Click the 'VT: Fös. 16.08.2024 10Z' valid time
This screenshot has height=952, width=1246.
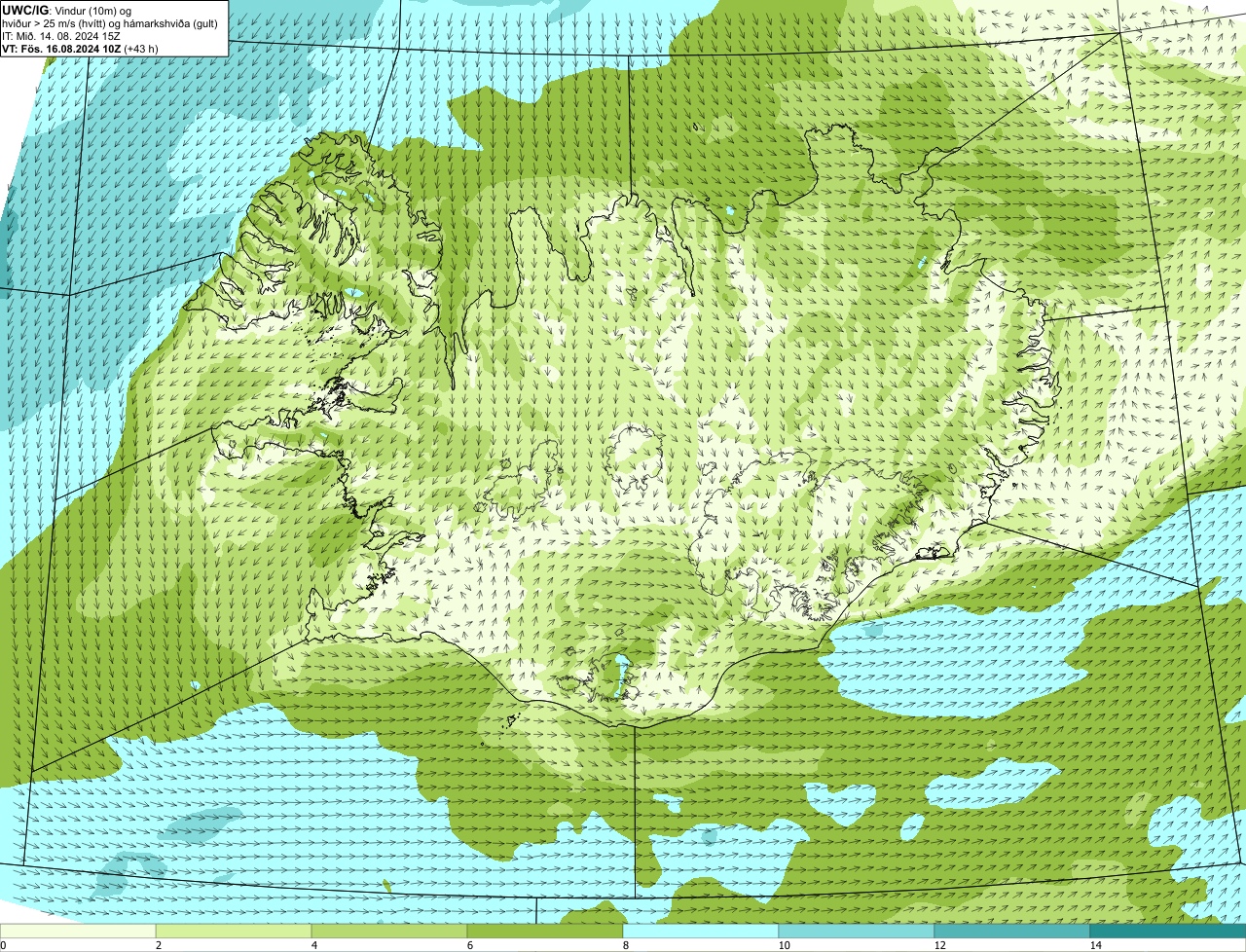tap(62, 49)
